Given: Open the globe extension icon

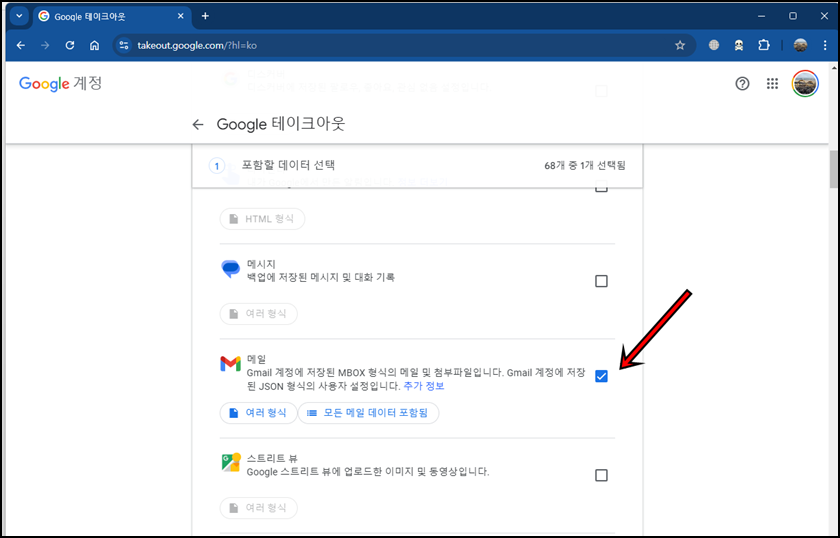Looking at the screenshot, I should pos(714,46).
